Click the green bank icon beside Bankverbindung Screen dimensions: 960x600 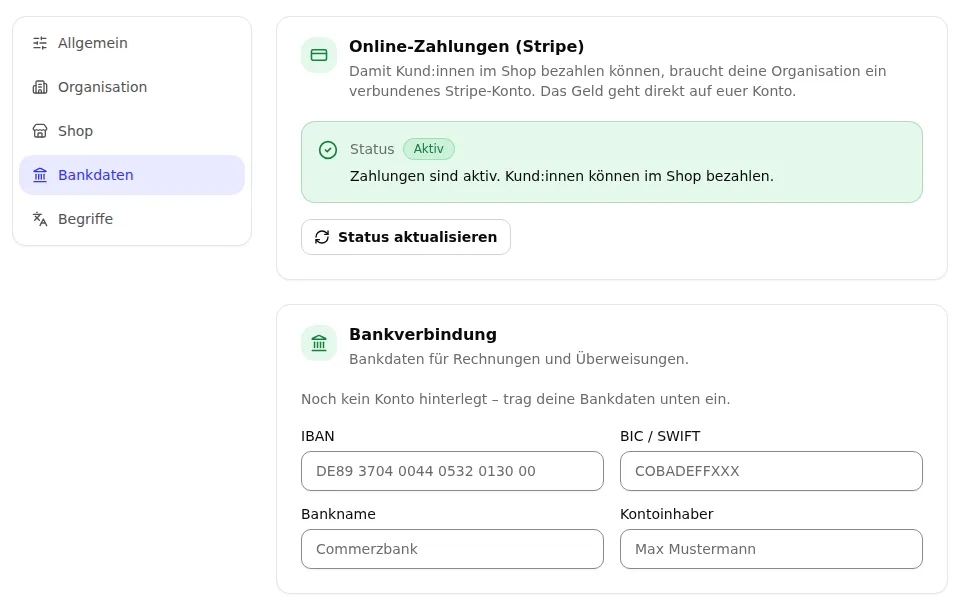tap(319, 343)
